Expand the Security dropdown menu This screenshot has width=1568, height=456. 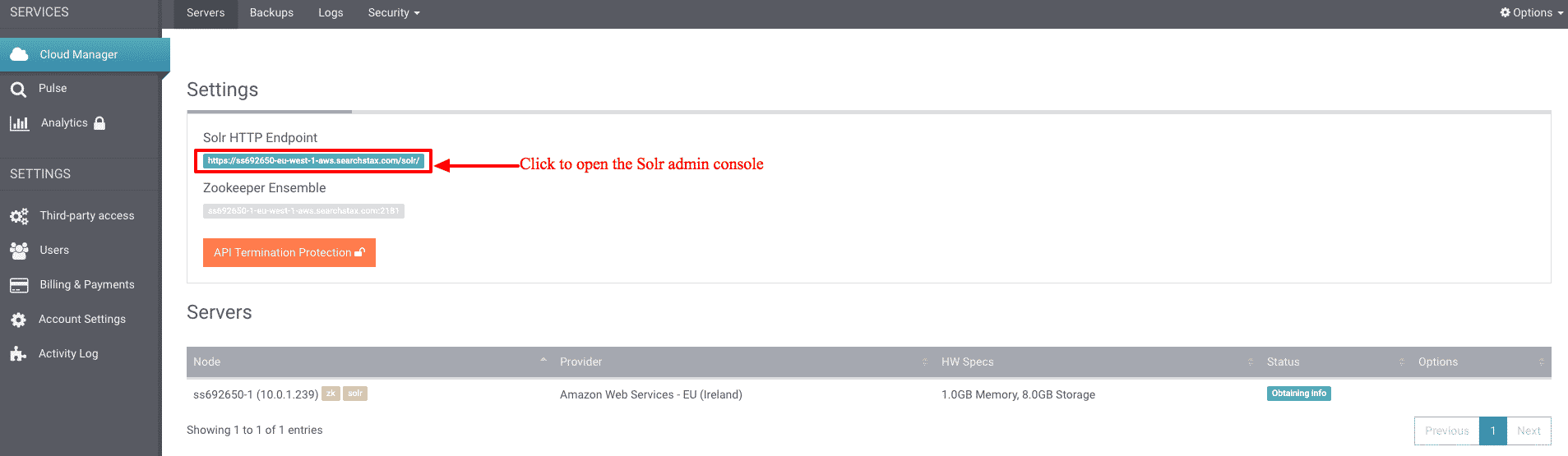coord(394,13)
